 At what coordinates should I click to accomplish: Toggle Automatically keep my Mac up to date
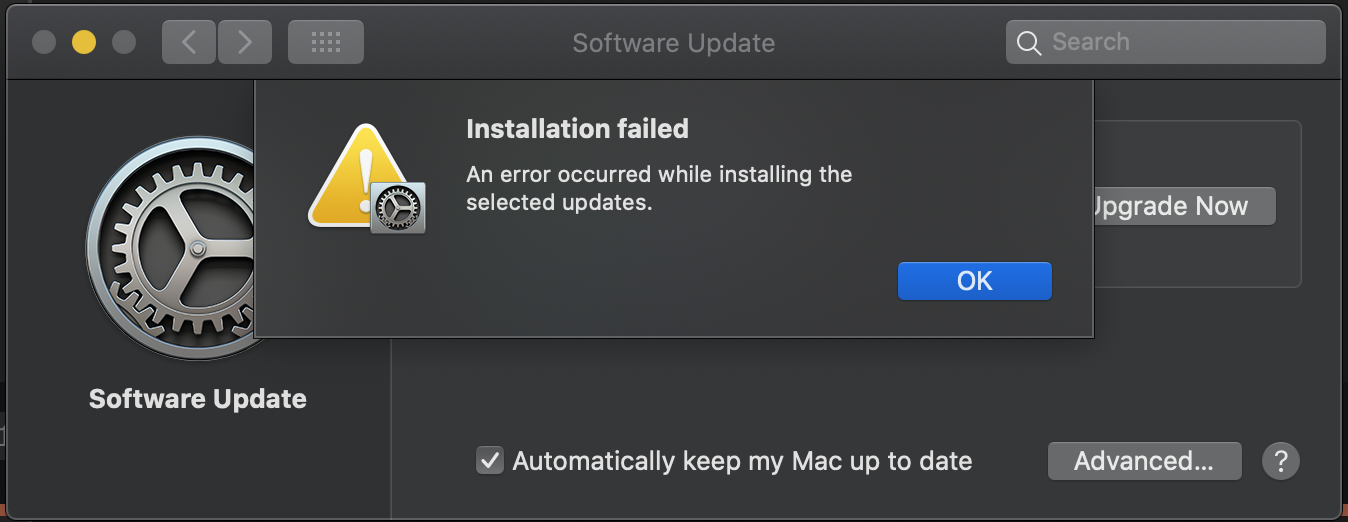pos(490,461)
